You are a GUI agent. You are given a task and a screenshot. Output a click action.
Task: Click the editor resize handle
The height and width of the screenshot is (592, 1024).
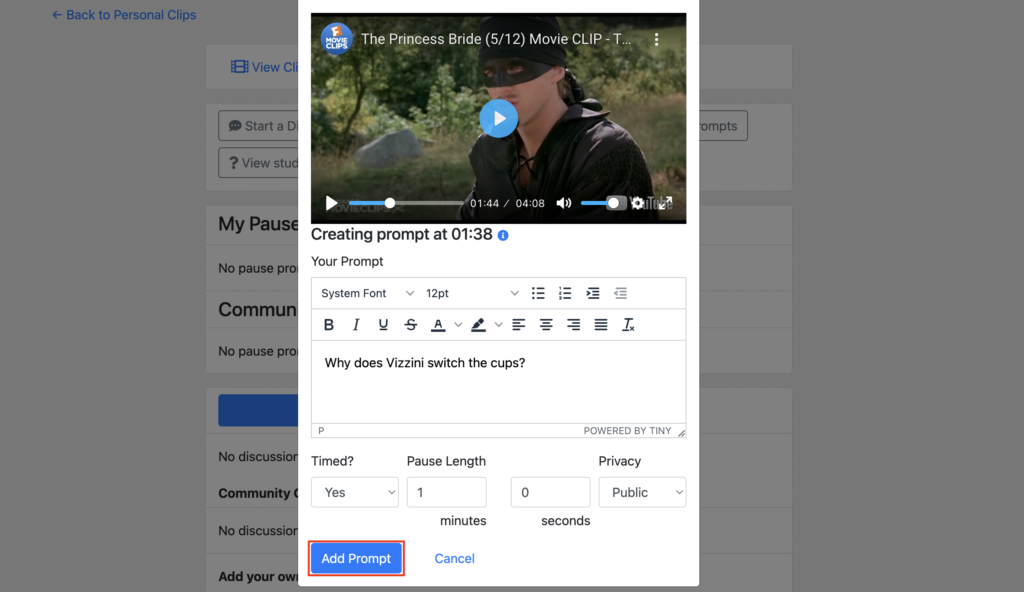click(681, 433)
